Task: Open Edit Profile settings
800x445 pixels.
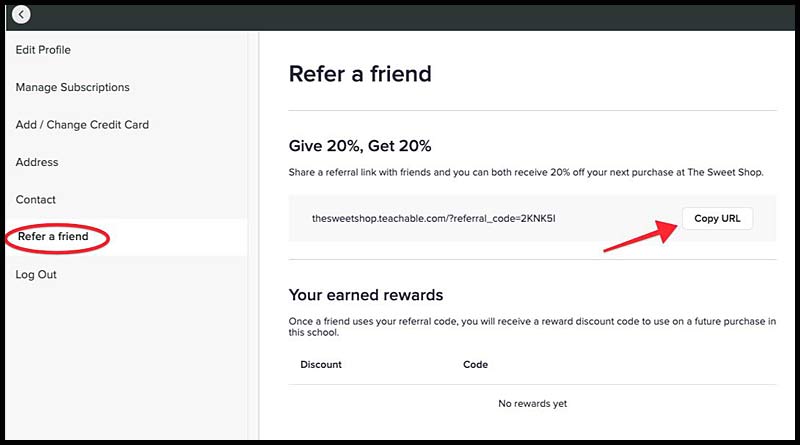Action: coord(43,50)
